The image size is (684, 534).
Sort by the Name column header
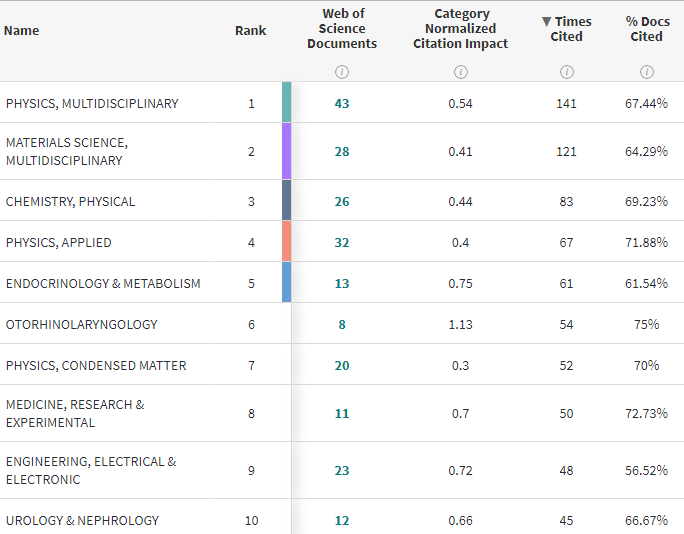pos(22,30)
